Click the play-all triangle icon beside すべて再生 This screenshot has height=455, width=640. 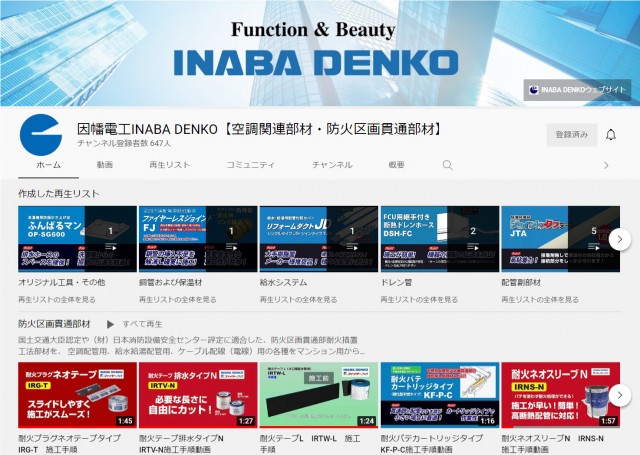coord(110,324)
